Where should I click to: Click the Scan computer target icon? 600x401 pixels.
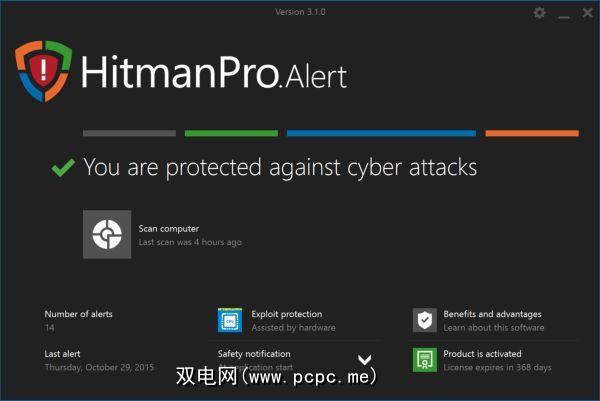pyautogui.click(x=106, y=235)
